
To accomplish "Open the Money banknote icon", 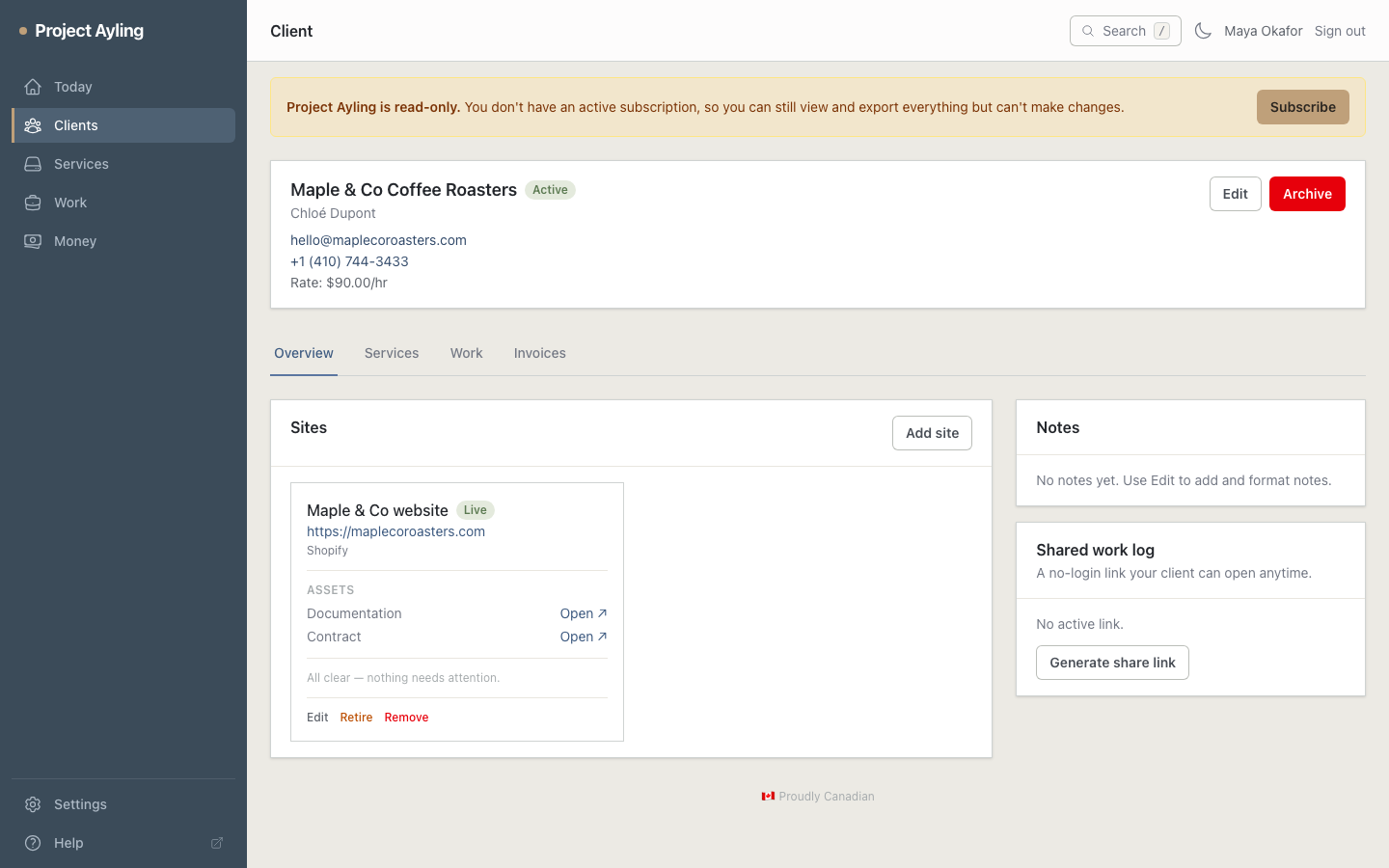I will (33, 241).
